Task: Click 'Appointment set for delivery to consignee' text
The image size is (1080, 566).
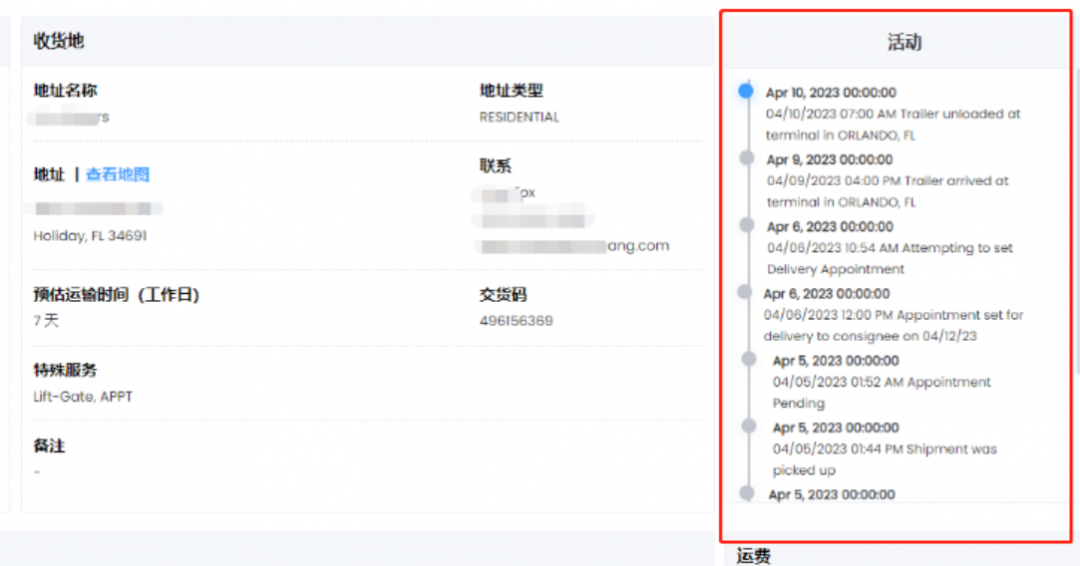Action: 893,325
